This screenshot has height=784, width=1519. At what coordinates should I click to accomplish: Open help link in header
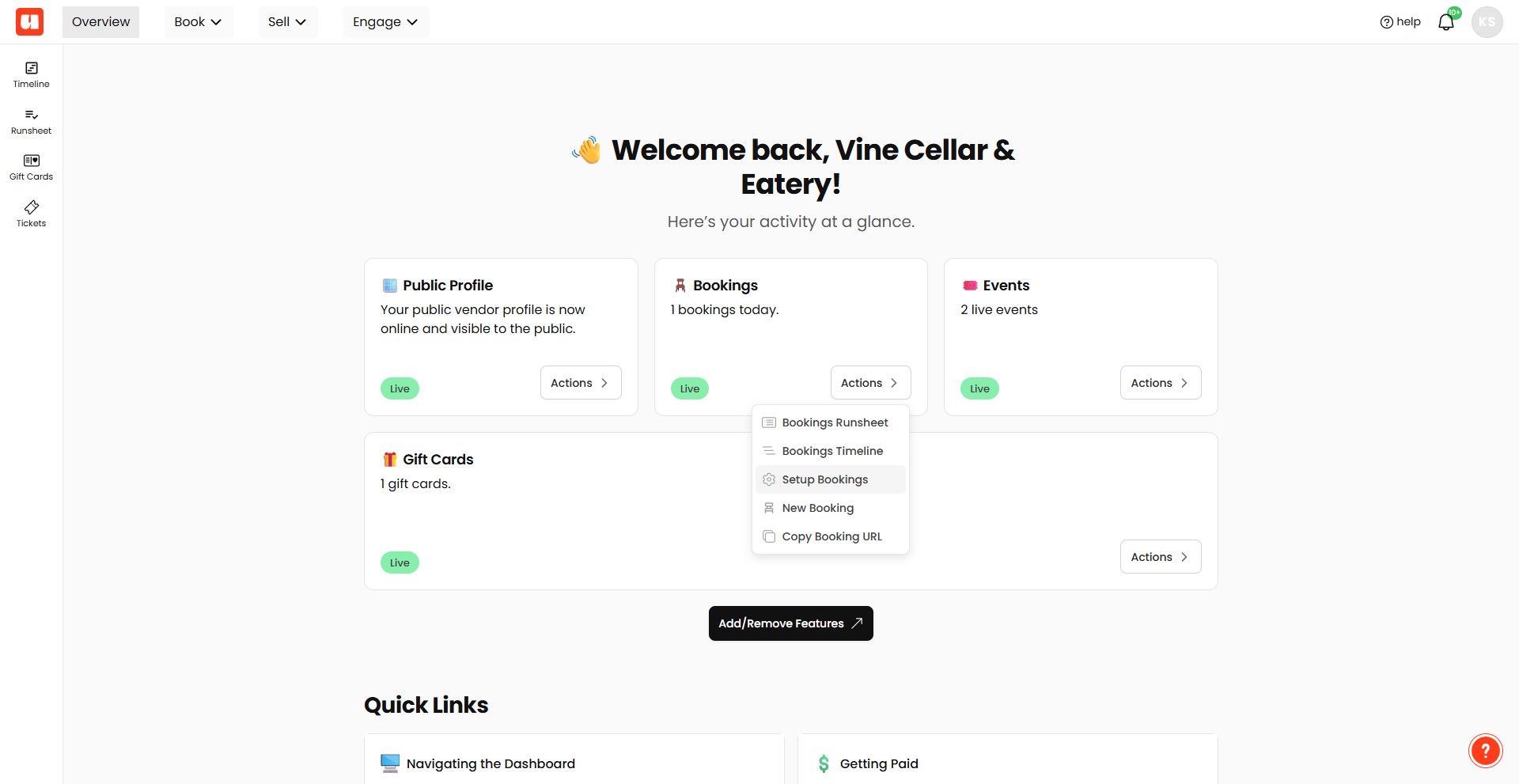pyautogui.click(x=1400, y=22)
